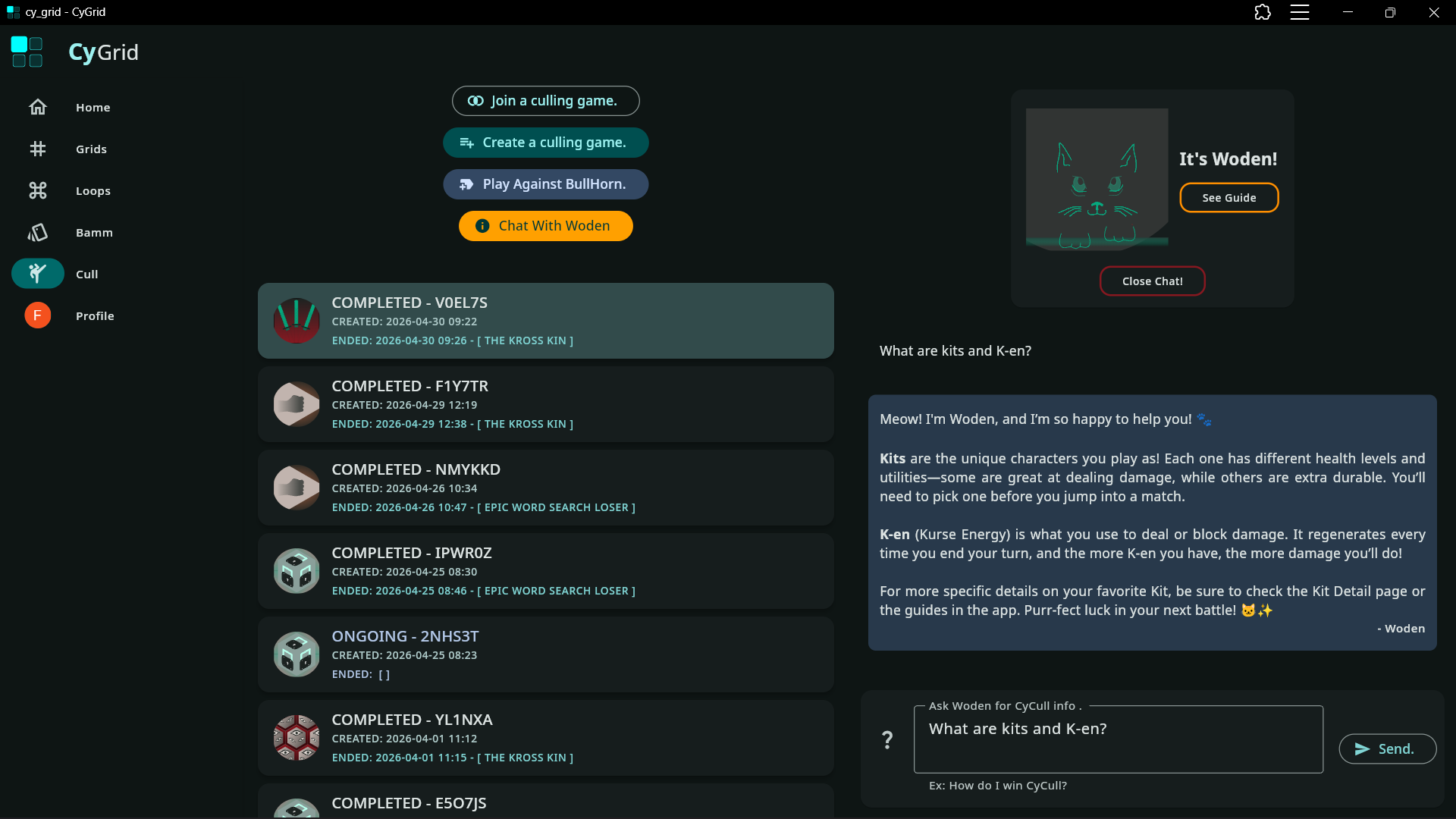Click Join a culling game button
The image size is (1456, 819).
546,101
